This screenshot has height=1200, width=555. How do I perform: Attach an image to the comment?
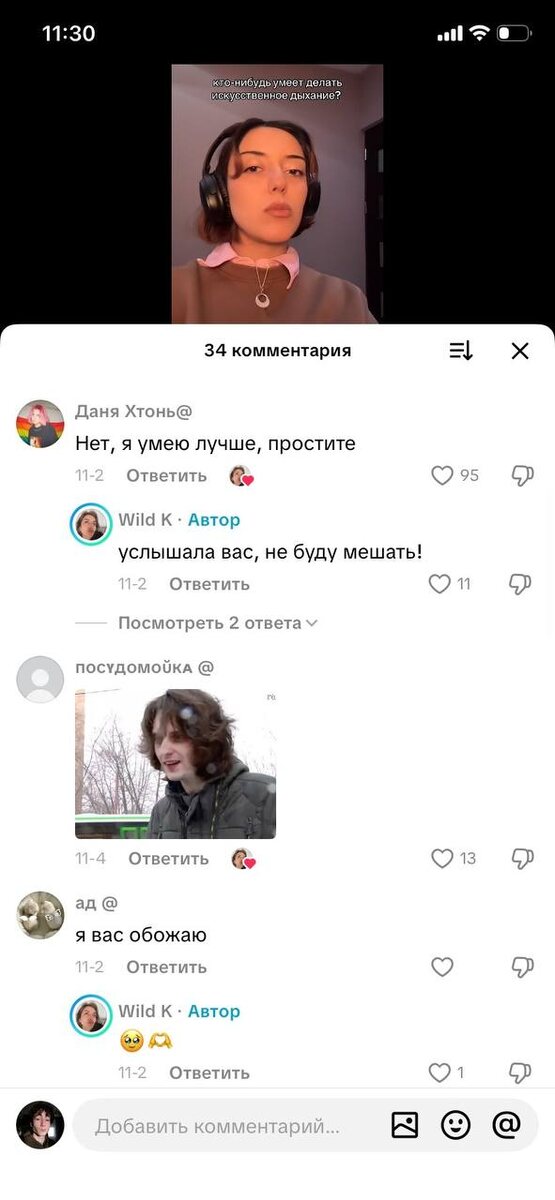pyautogui.click(x=405, y=1126)
